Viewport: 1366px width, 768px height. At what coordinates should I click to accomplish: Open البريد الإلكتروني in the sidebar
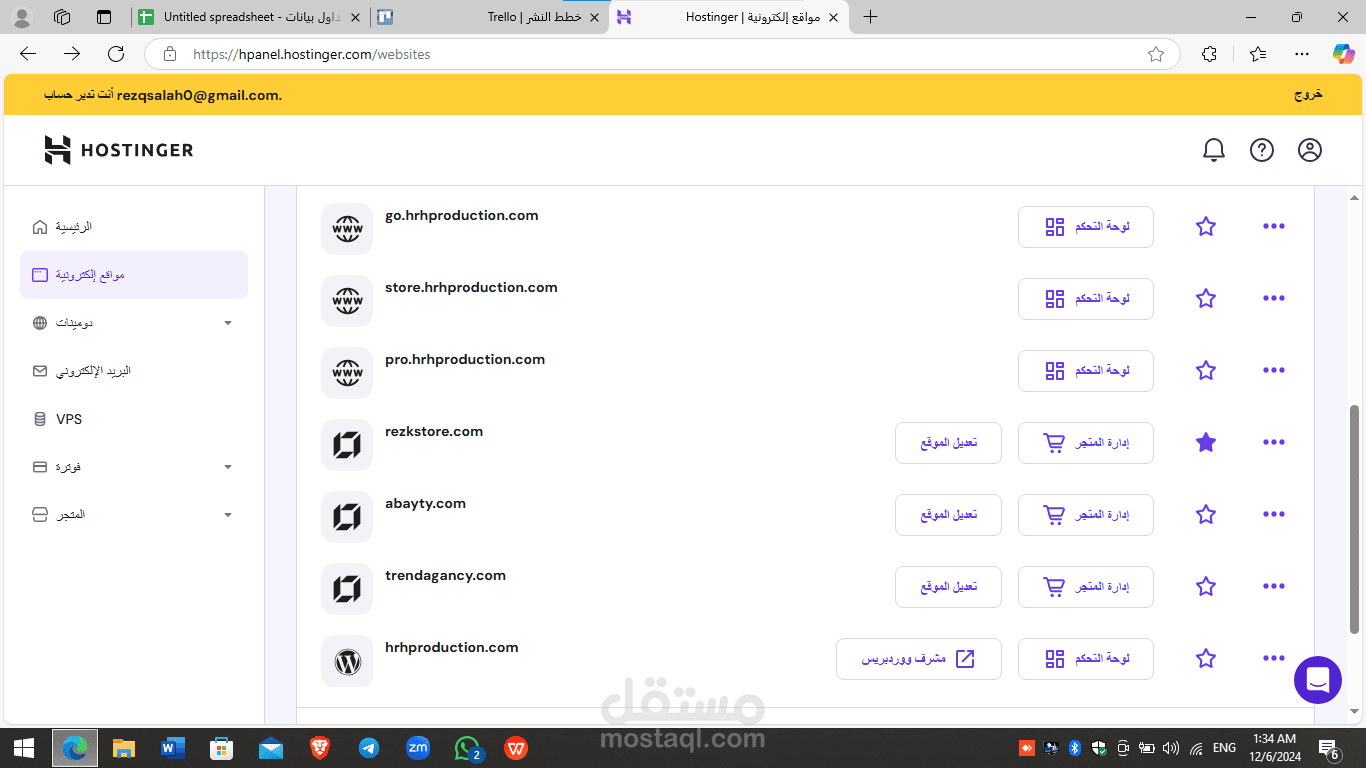134,371
